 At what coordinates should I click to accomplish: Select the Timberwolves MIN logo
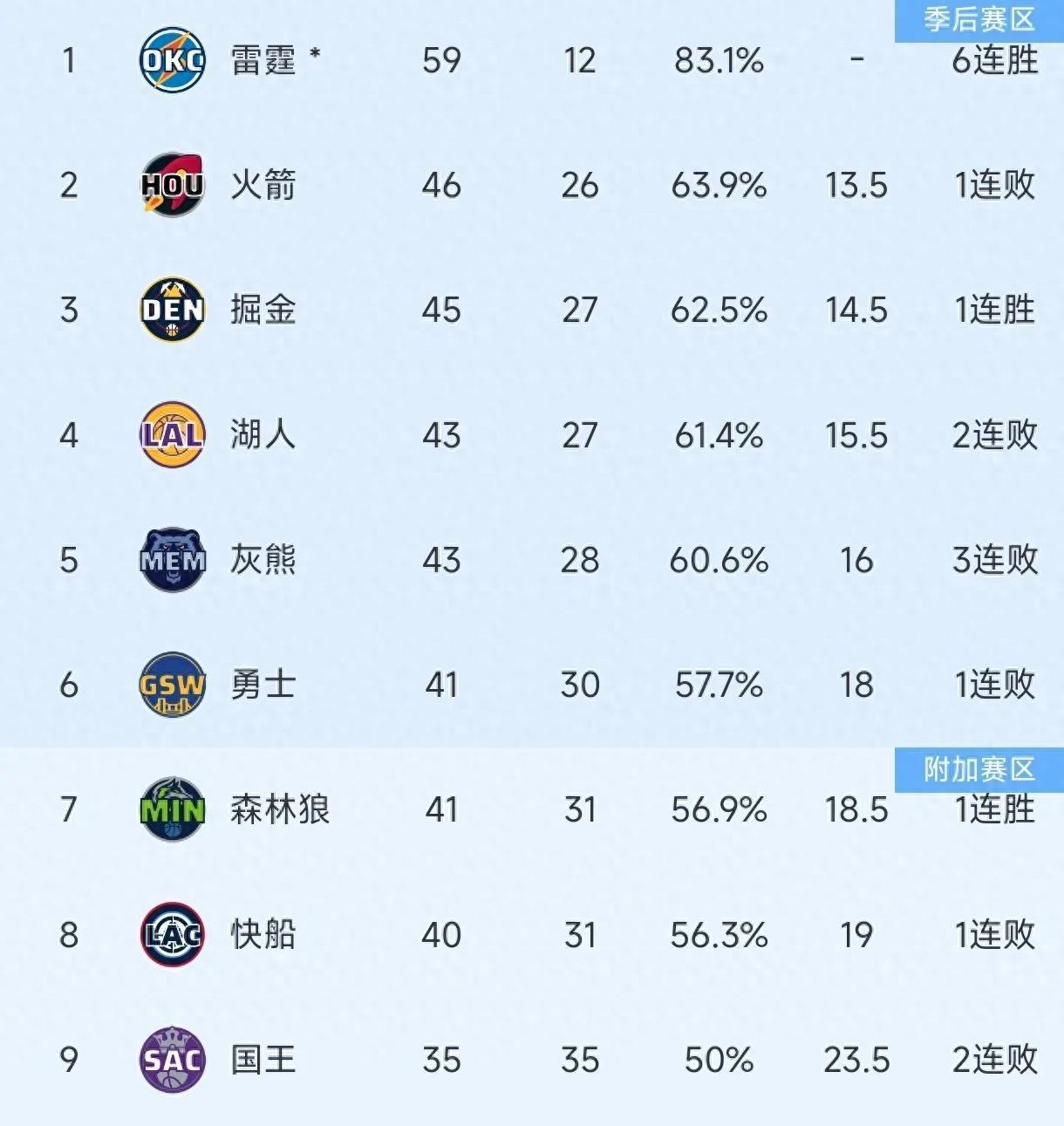[173, 809]
